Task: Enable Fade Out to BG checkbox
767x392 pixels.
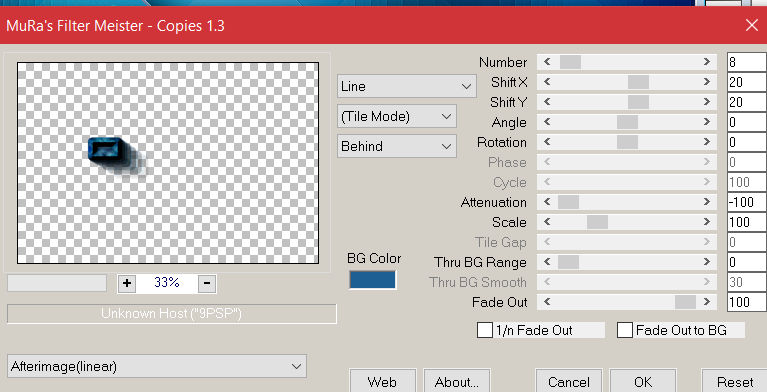Action: tap(625, 330)
